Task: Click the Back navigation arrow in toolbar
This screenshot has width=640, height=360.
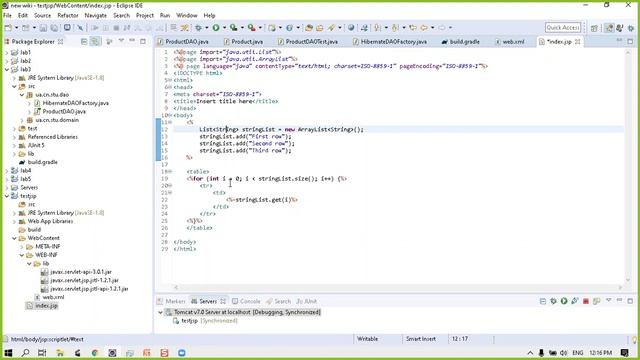Action: click(424, 28)
